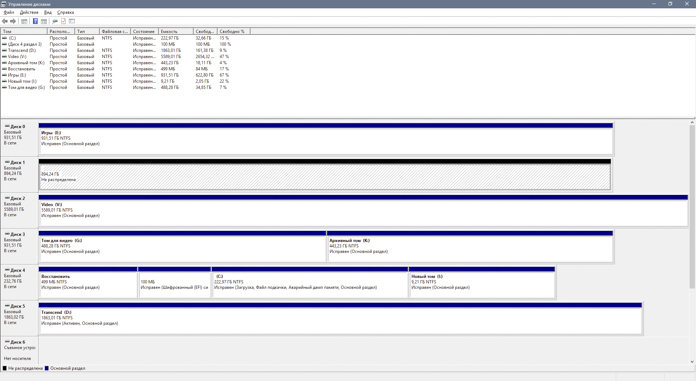Click drive icon of Transcend (D:) list row
Image resolution: width=696 pixels, height=381 pixels.
[4, 51]
